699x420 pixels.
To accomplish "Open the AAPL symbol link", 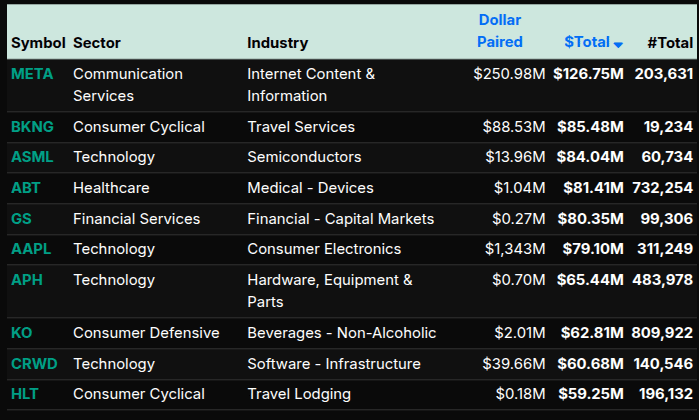I will pos(31,249).
